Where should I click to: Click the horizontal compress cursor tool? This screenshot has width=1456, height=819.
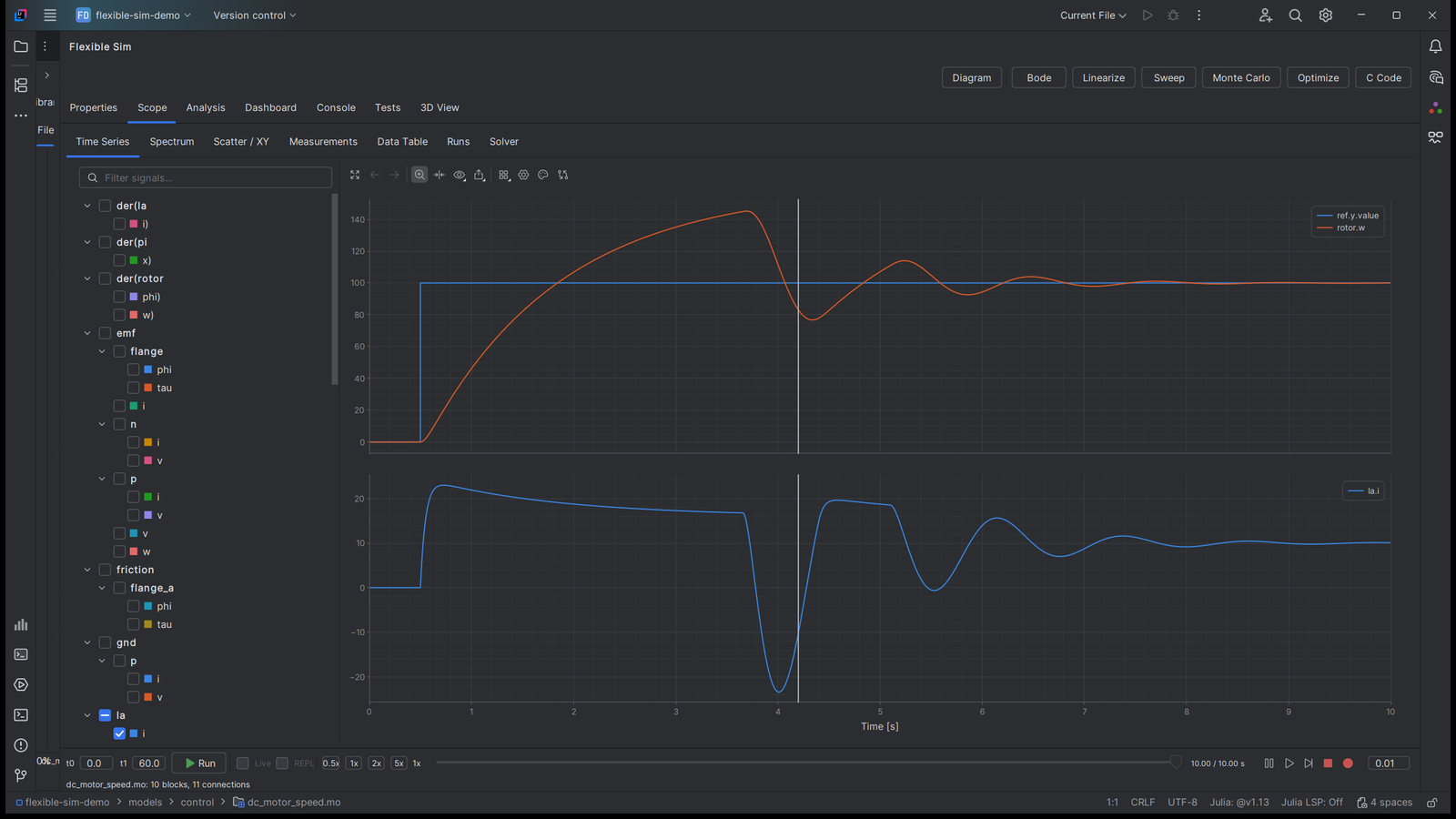(440, 175)
